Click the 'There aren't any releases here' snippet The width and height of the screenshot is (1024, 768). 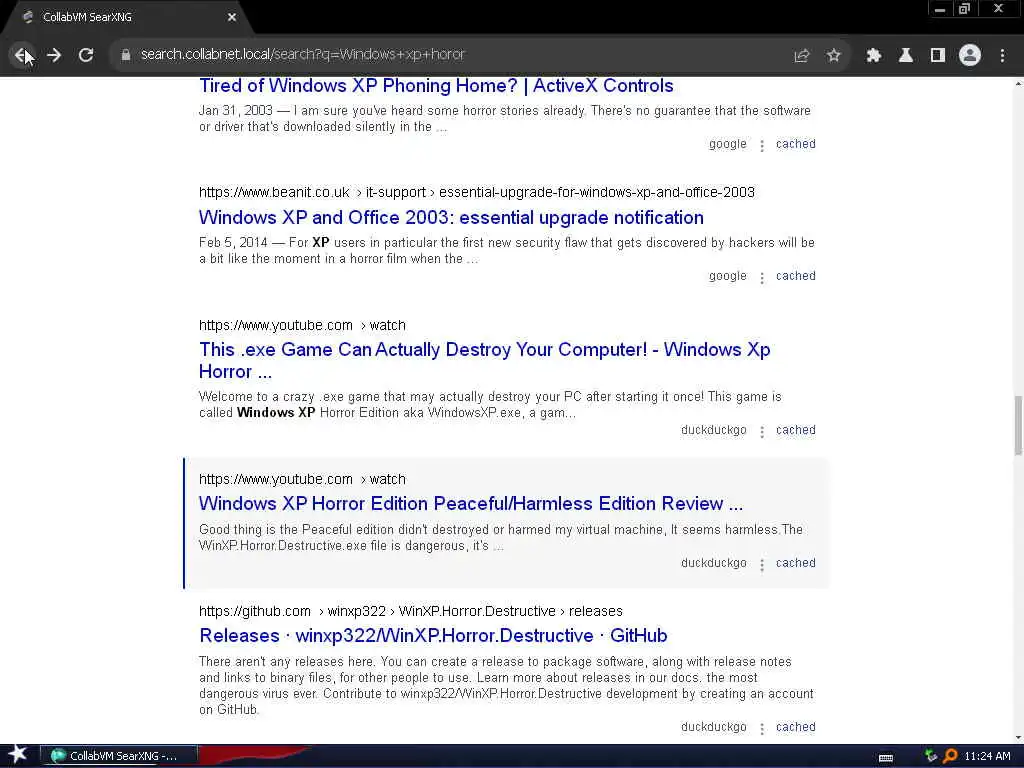pos(506,686)
